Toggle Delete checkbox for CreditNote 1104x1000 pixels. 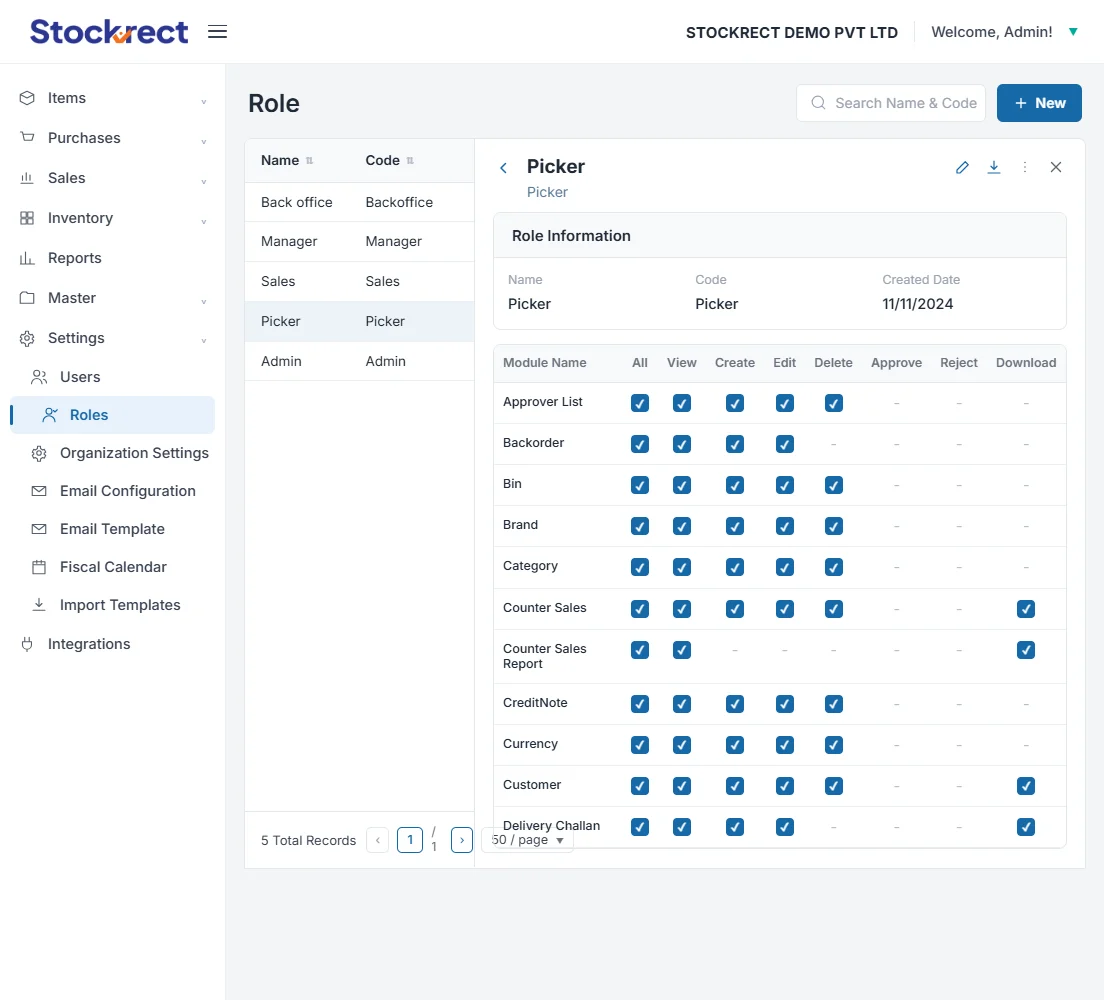tap(834, 704)
